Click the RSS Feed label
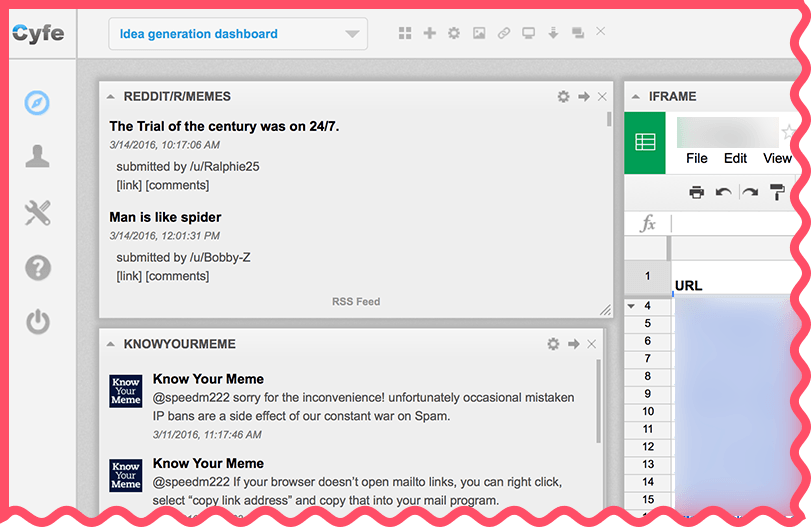 click(x=356, y=302)
